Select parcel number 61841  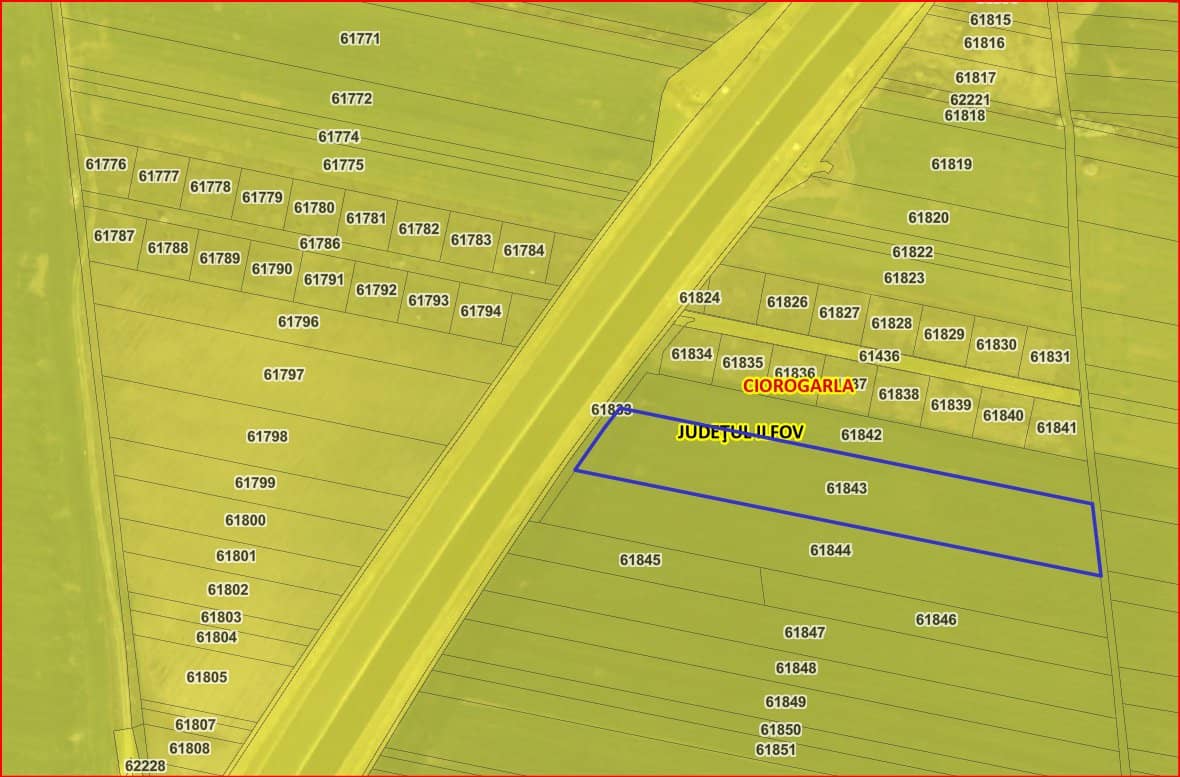coord(1057,428)
